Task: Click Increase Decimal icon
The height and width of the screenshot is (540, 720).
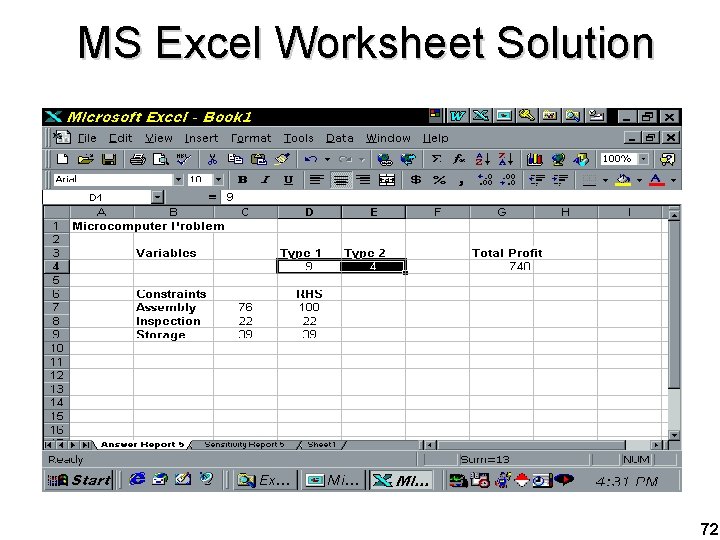Action: (x=485, y=180)
